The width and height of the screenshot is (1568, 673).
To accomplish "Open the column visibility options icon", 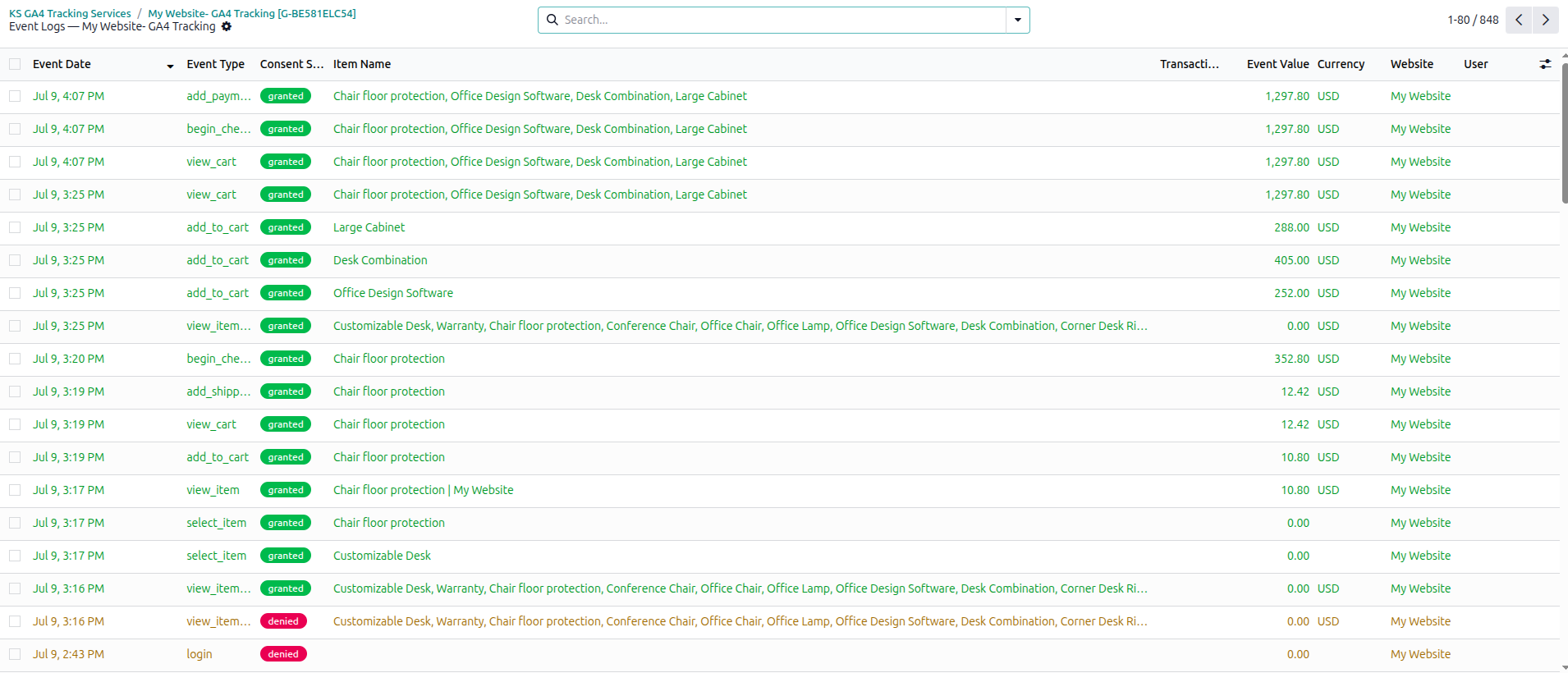I will point(1545,64).
